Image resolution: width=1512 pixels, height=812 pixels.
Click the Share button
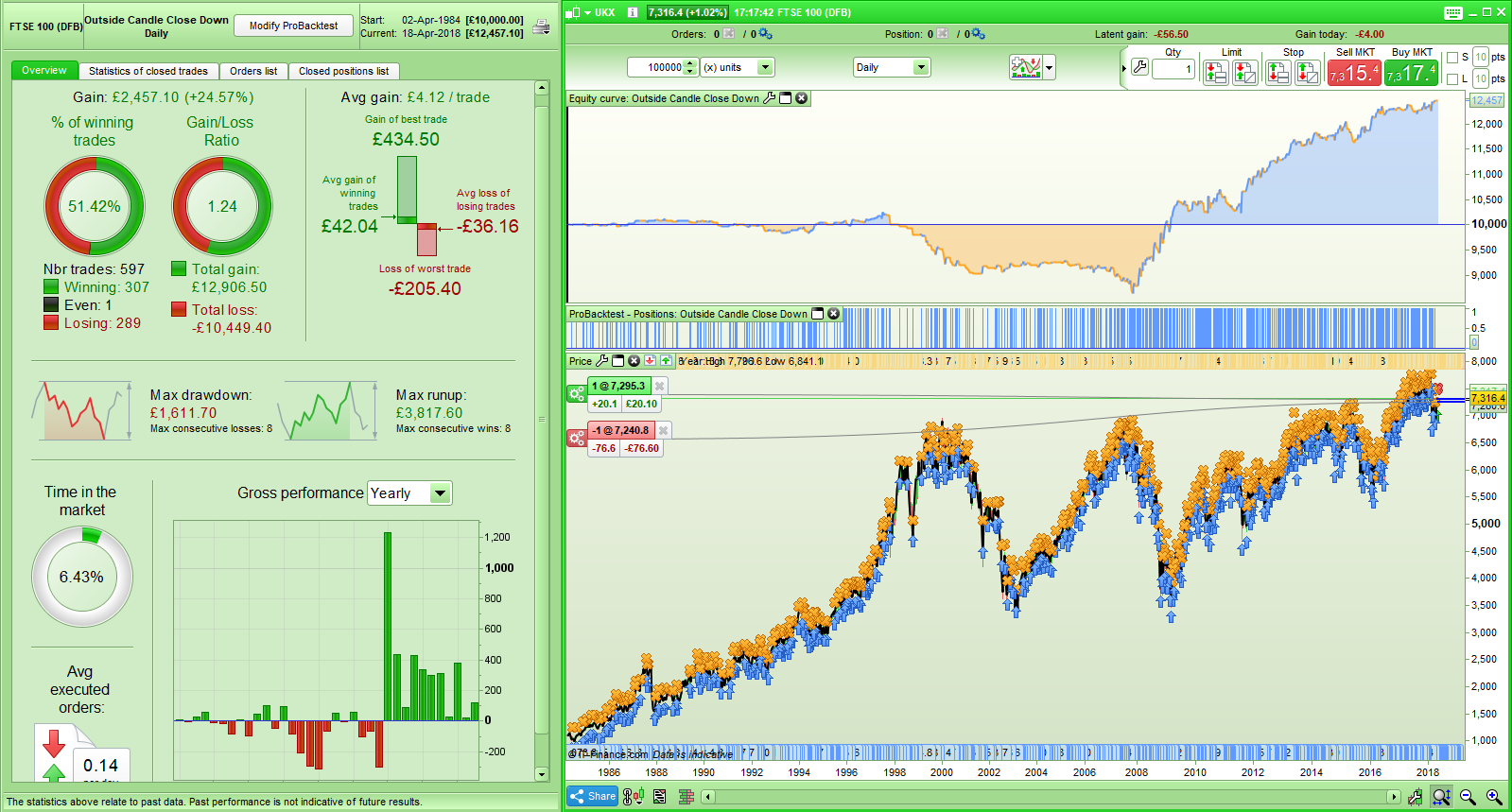(592, 797)
